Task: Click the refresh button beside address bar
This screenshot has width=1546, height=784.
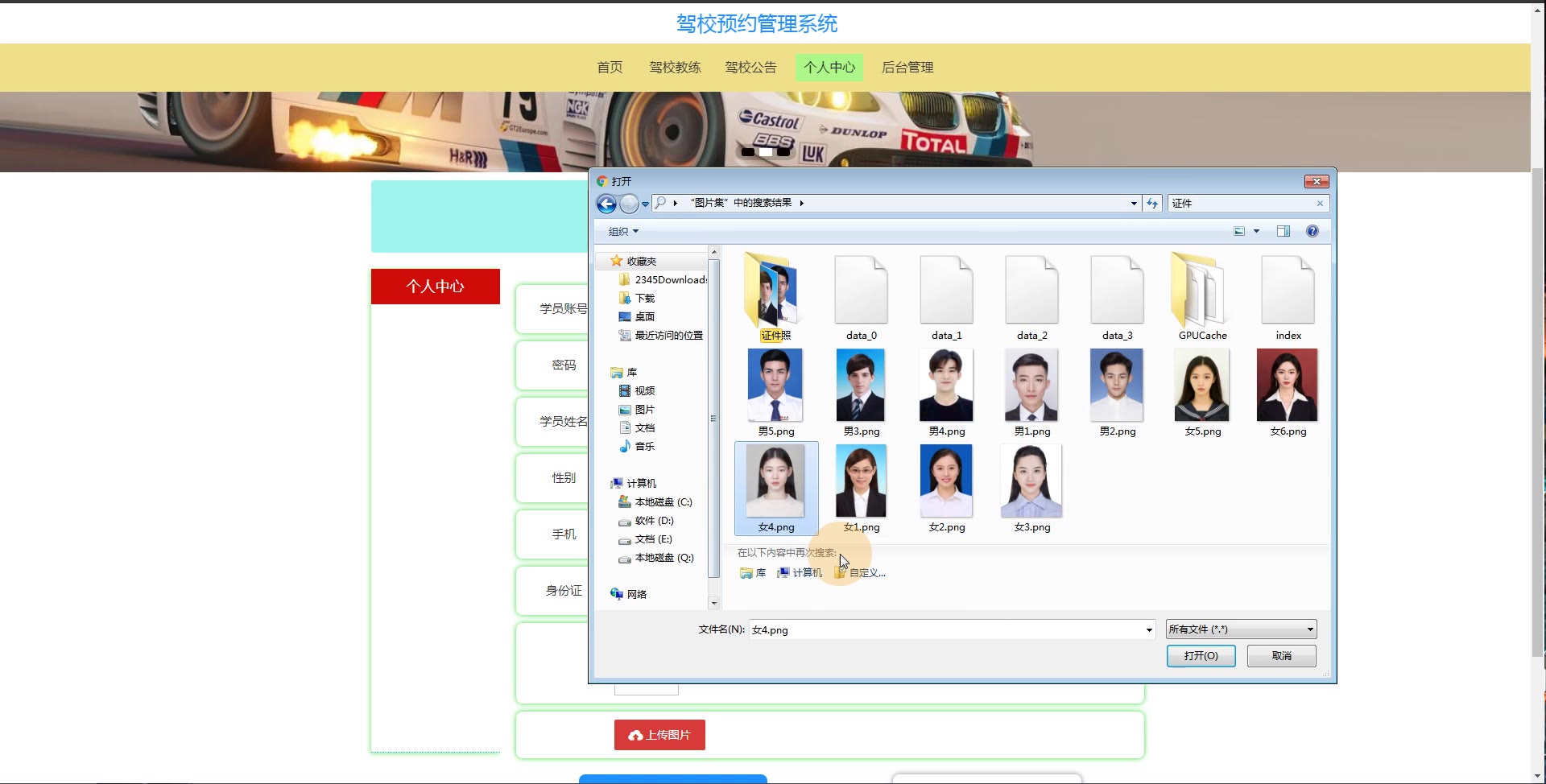Action: (1152, 204)
